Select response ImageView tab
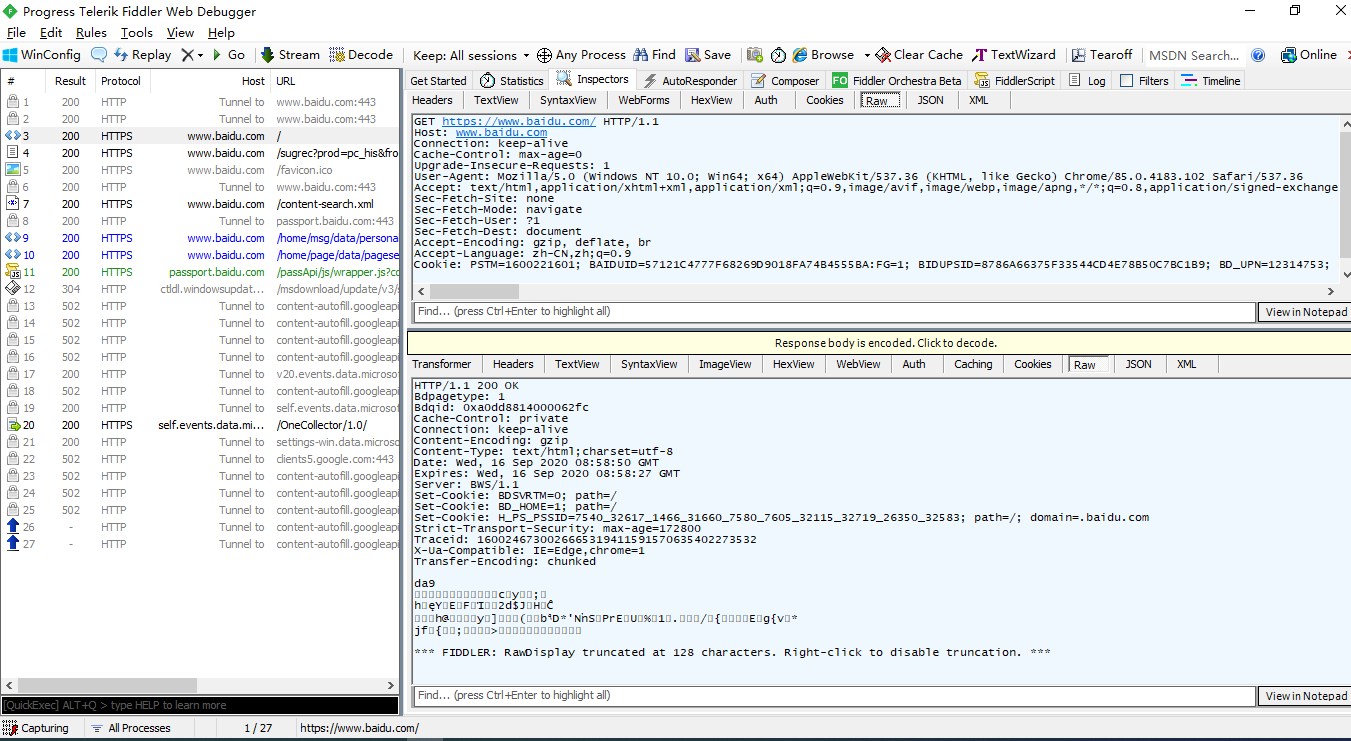This screenshot has height=741, width=1351. point(725,364)
